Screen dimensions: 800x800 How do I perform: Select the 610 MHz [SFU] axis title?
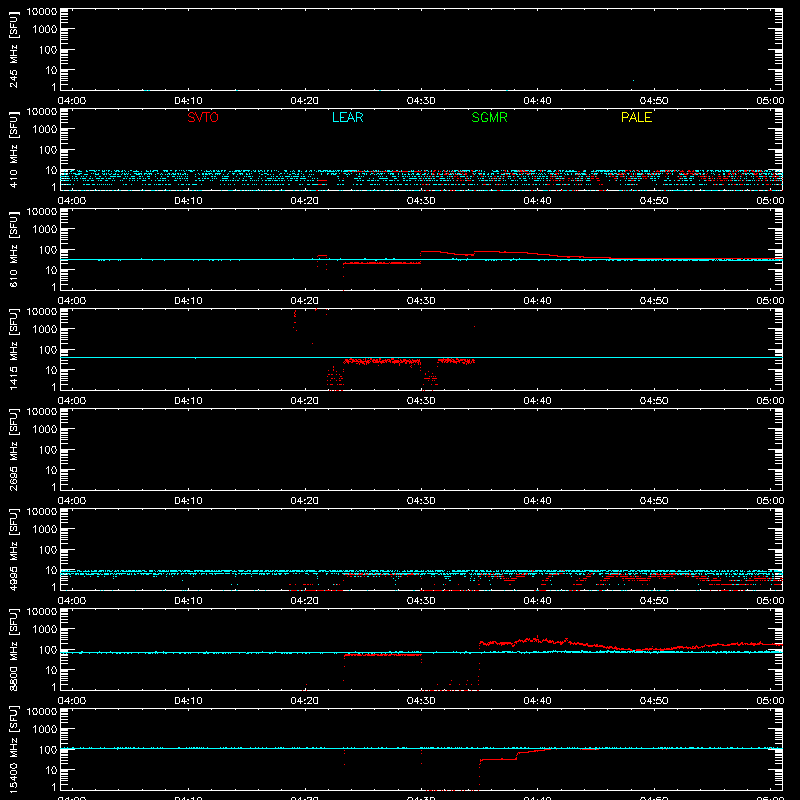pos(13,250)
